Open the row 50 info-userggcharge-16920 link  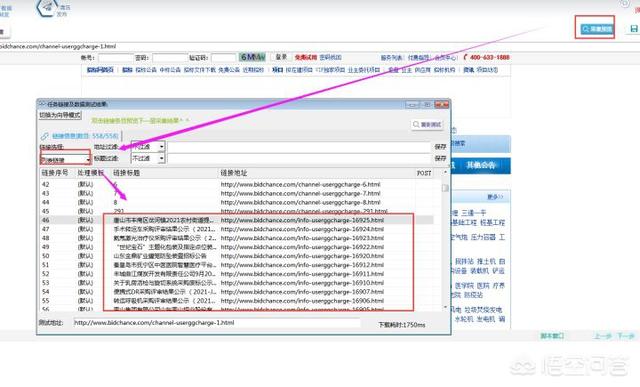[302, 256]
